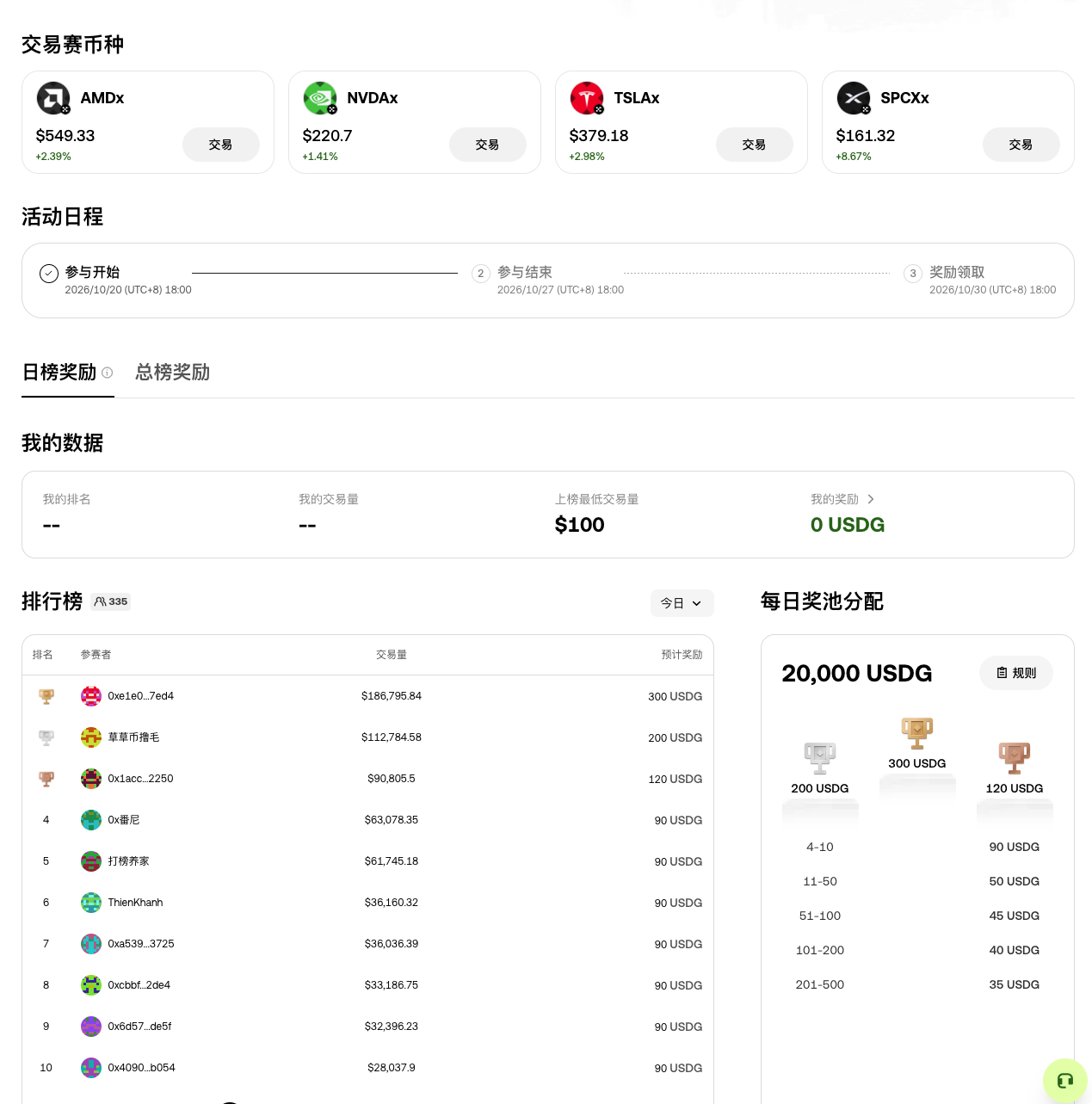Image resolution: width=1092 pixels, height=1104 pixels.
Task: Click step 2 参与结束 marker
Action: (x=481, y=274)
